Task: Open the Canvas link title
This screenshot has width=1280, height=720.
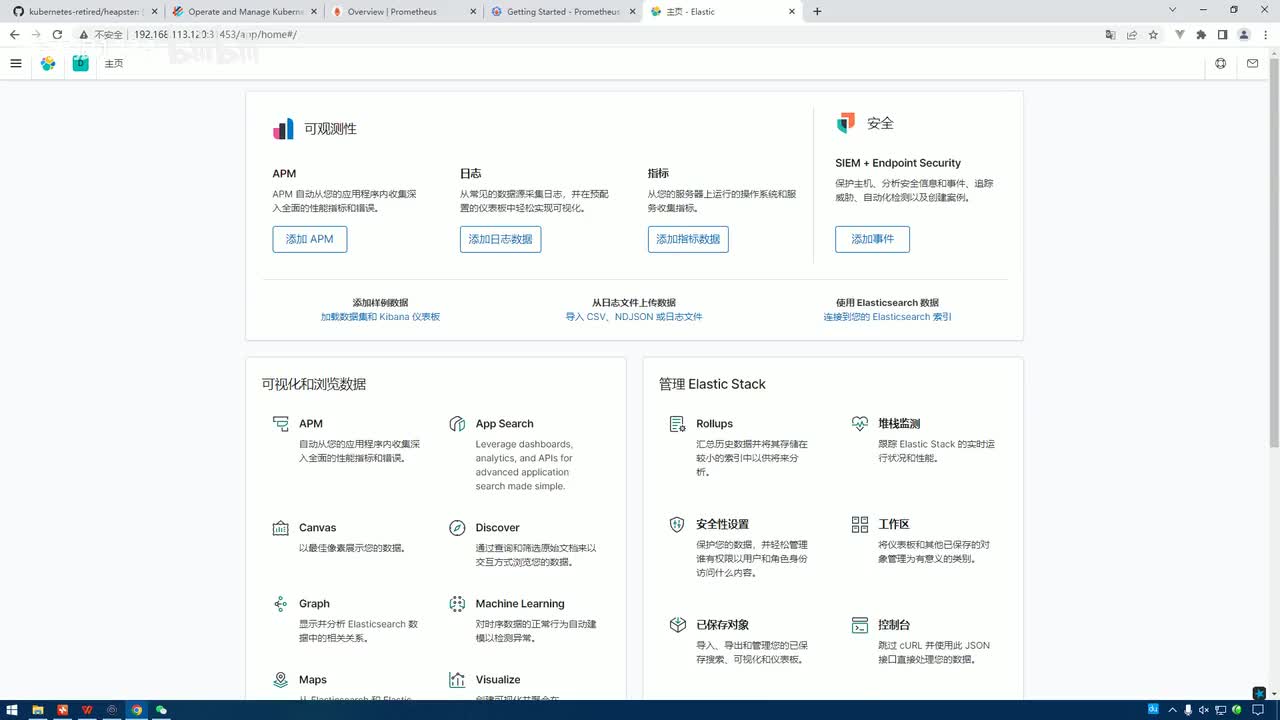Action: point(317,528)
